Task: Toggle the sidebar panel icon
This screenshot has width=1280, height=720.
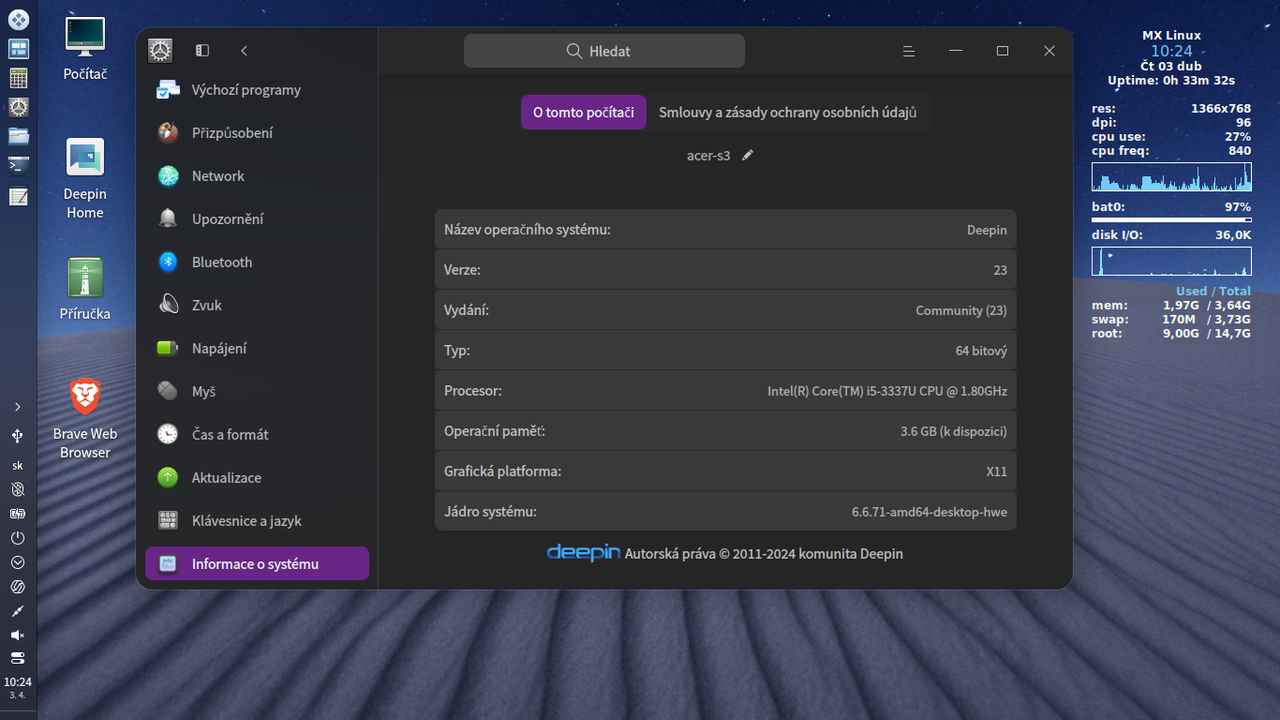Action: (202, 50)
